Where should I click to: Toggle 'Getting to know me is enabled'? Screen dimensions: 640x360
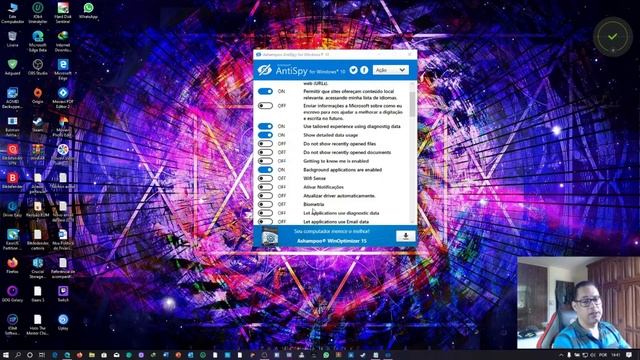(265, 161)
